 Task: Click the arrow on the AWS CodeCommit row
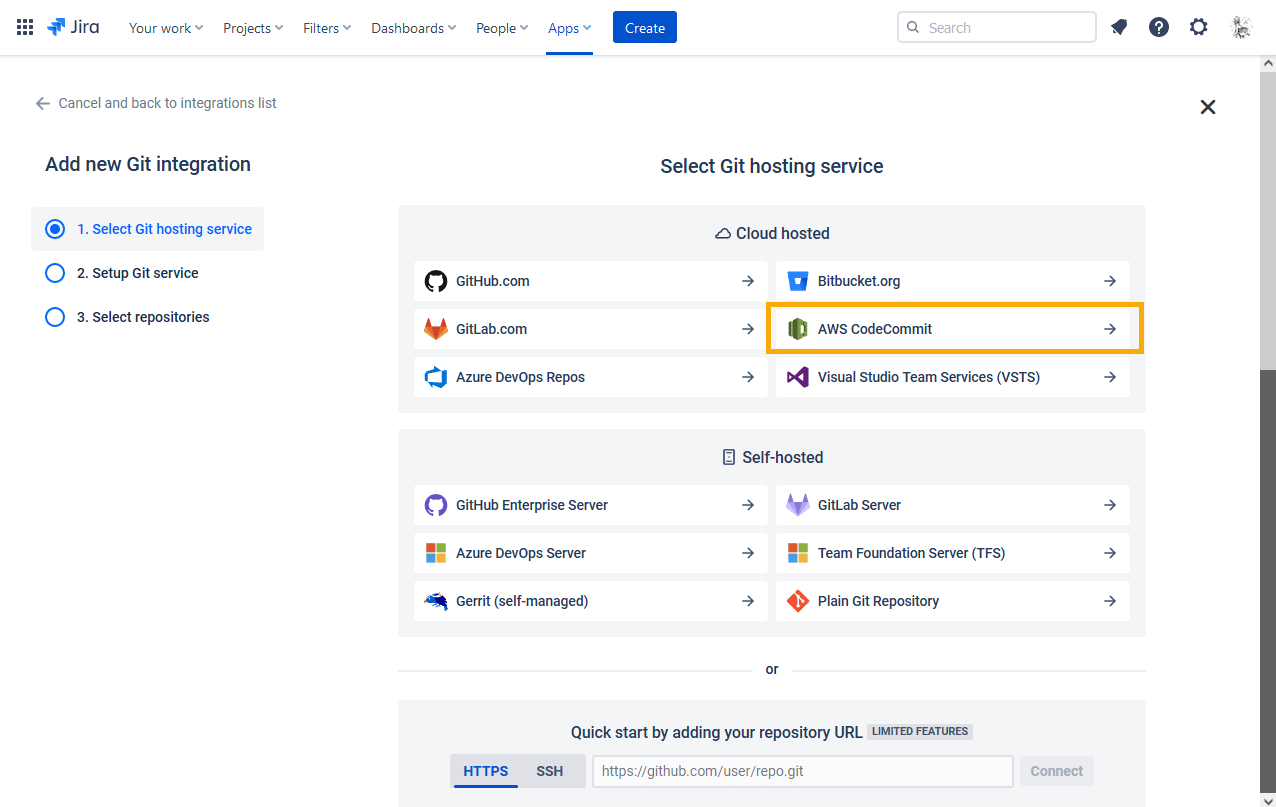coord(1110,329)
